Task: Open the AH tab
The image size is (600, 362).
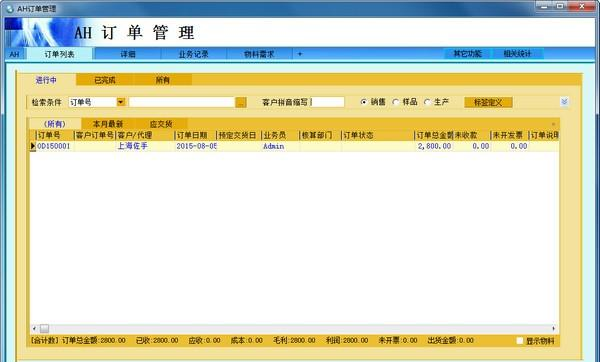Action: 15,54
